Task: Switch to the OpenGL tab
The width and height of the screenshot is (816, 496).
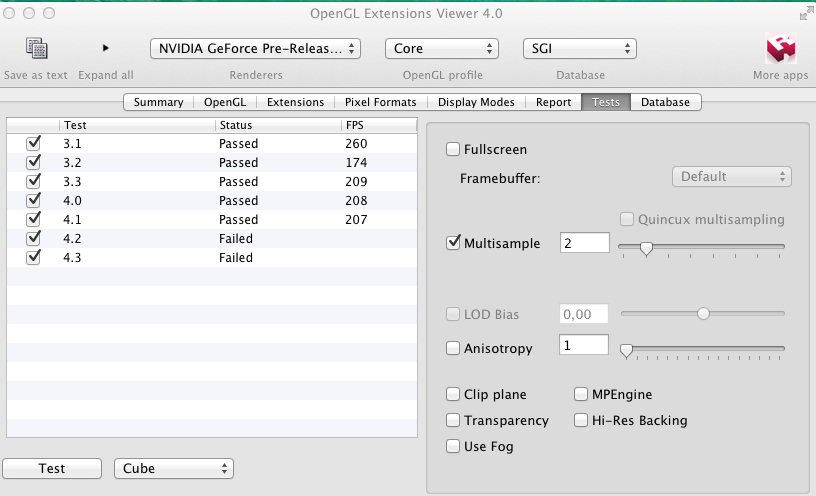Action: pos(225,102)
